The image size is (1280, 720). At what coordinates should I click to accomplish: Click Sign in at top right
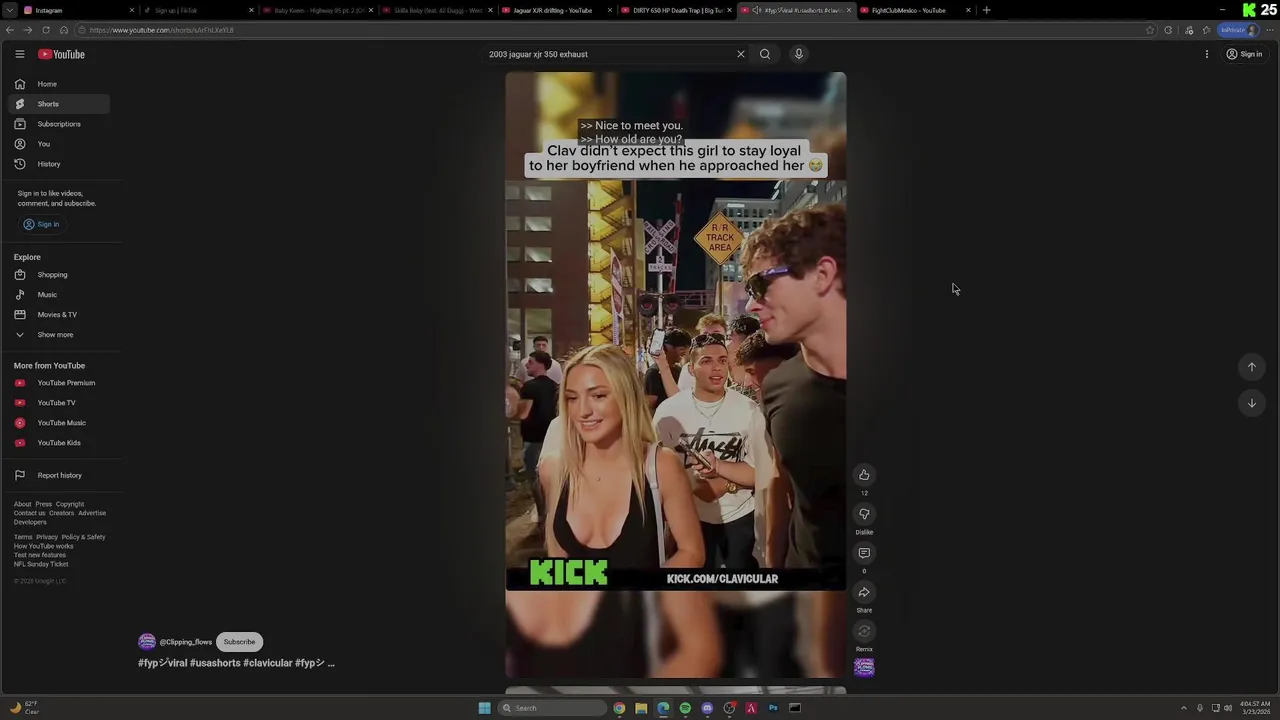(x=1244, y=54)
